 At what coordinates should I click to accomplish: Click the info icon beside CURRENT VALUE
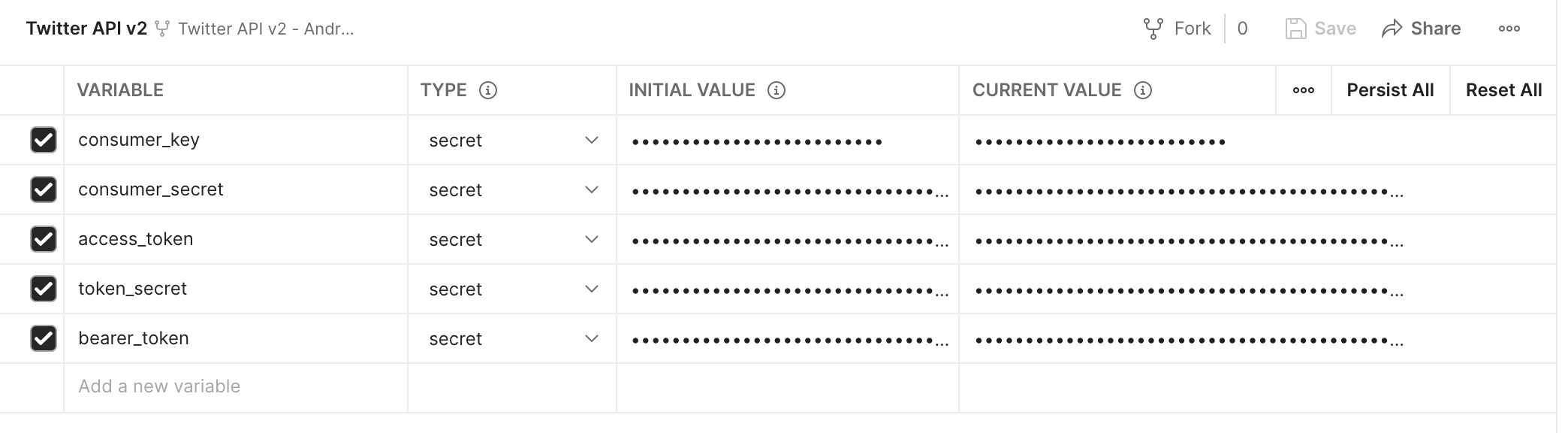[x=1143, y=90]
